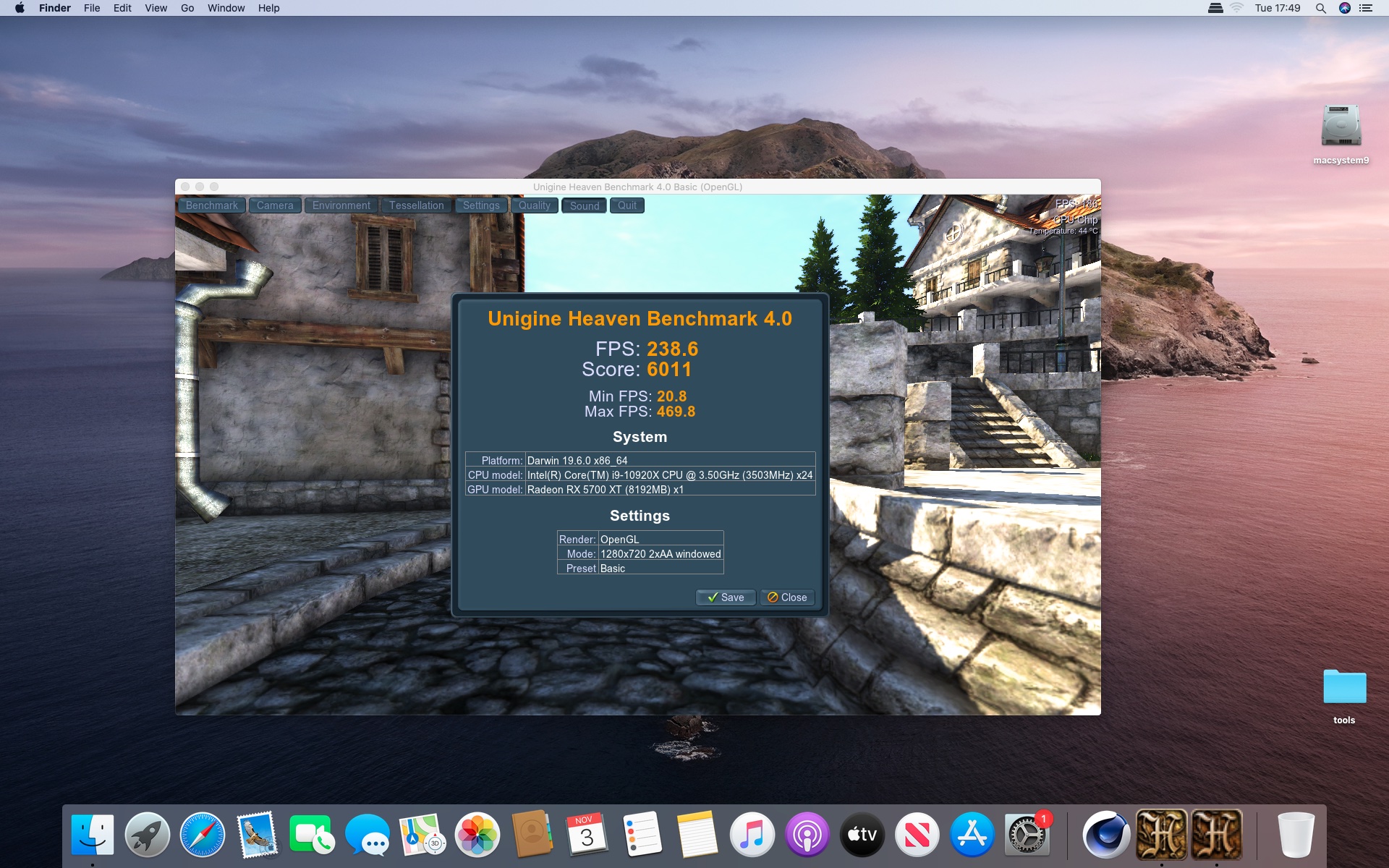
Task: Toggle the Tessellation option
Action: (x=416, y=205)
